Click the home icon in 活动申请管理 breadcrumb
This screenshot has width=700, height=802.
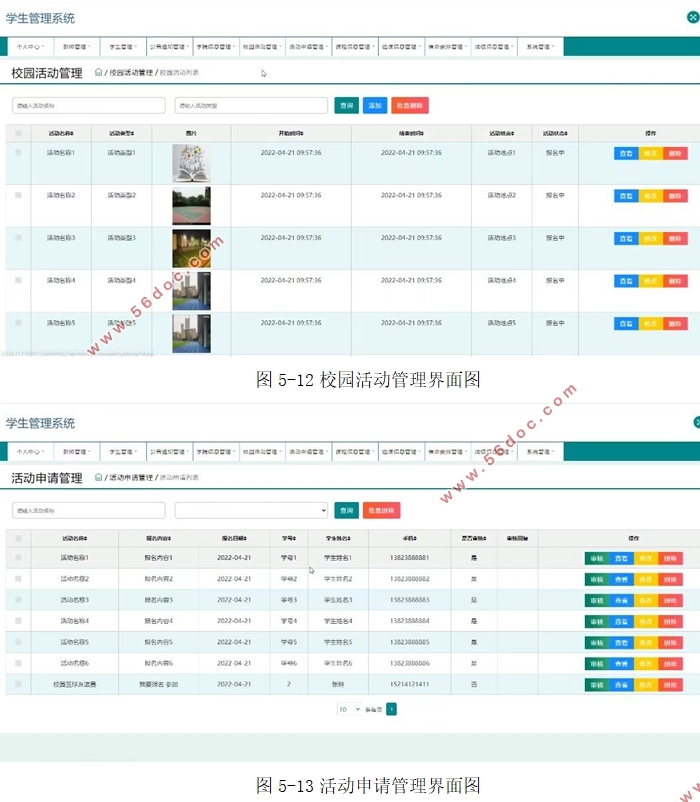click(98, 477)
